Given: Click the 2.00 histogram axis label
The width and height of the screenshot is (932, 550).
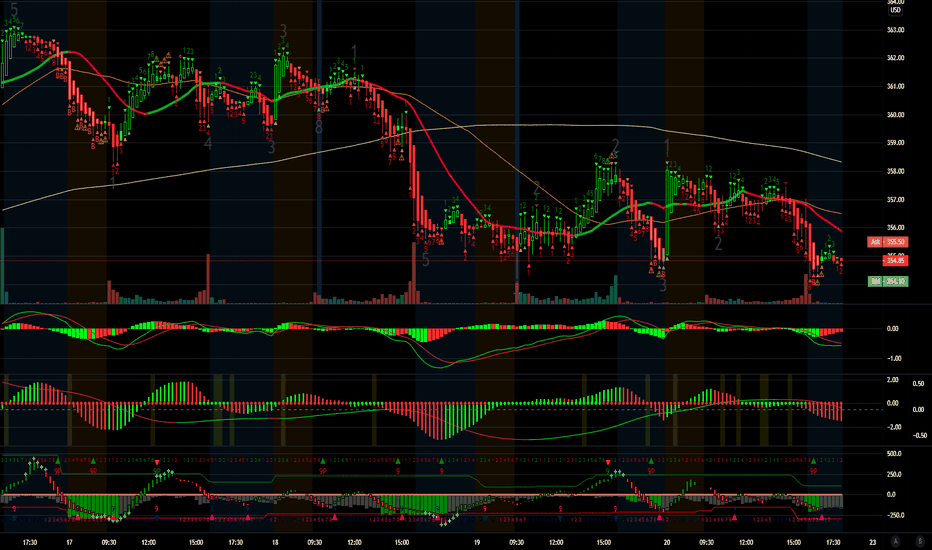Looking at the screenshot, I should coord(893,379).
